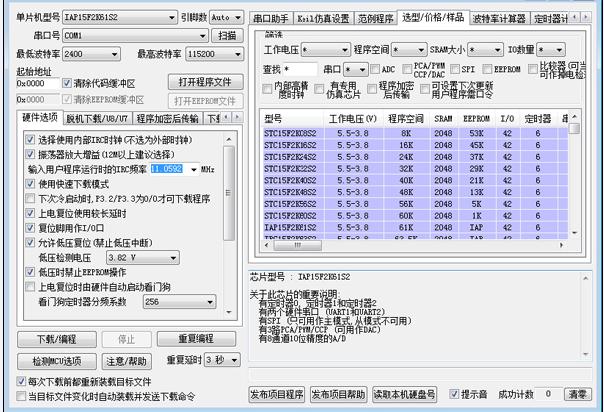This screenshot has height=412, width=604.
Task: Toggle 复位脚用作I/O口 checkbox
Action: (30, 228)
